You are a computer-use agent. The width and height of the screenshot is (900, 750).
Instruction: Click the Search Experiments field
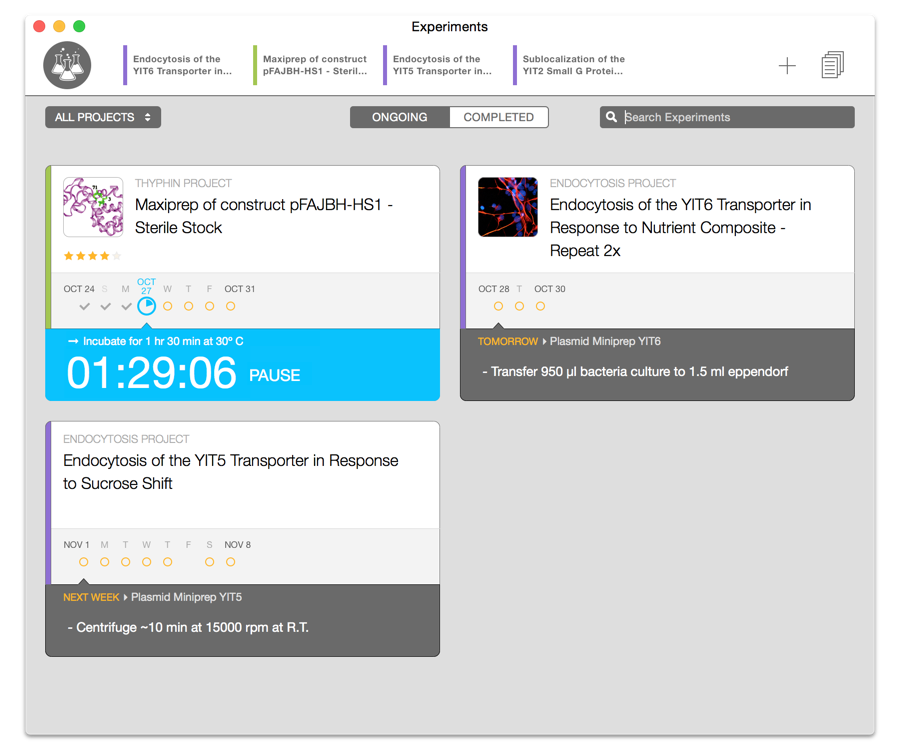735,117
